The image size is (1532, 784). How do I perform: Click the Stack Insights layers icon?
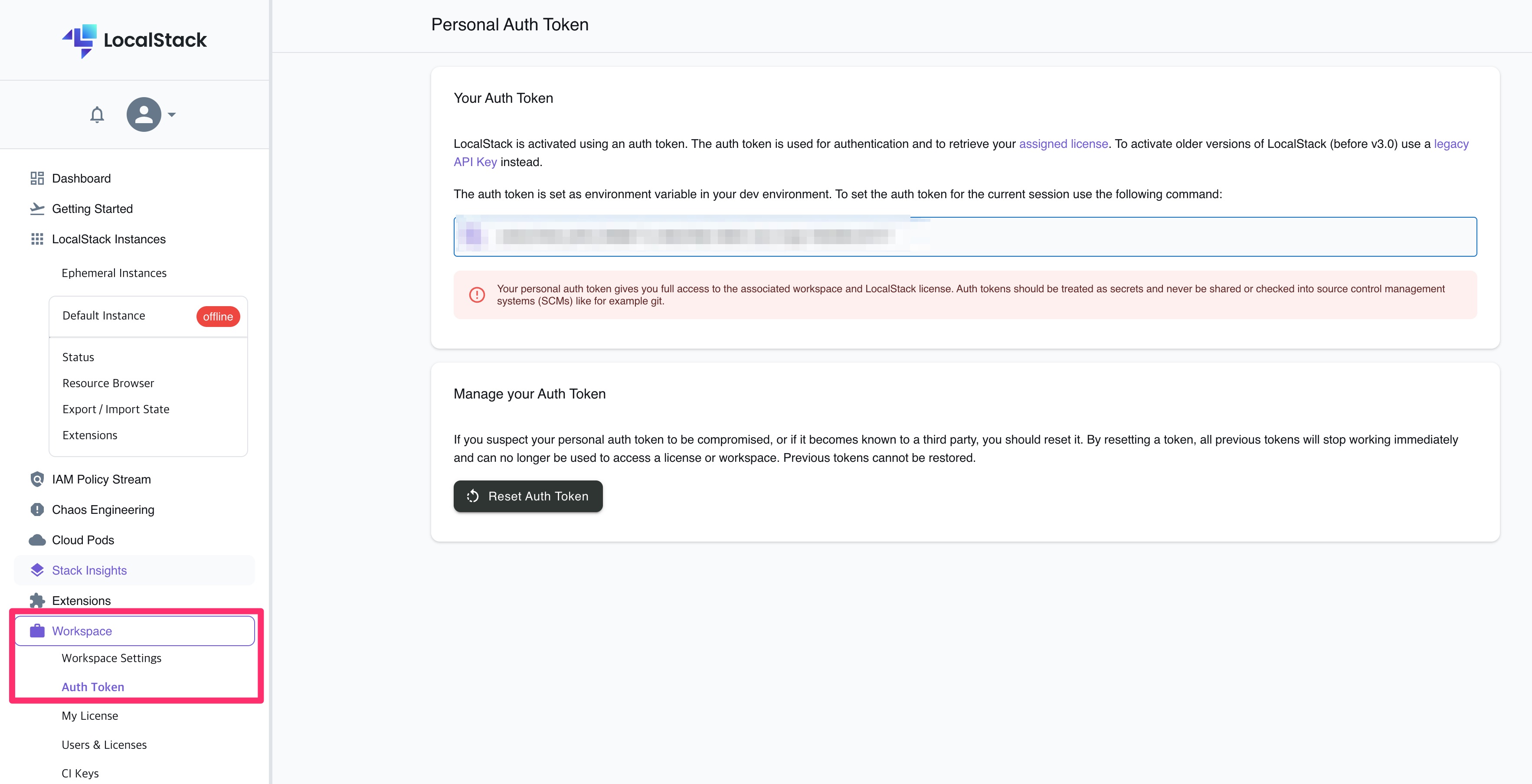coord(37,570)
